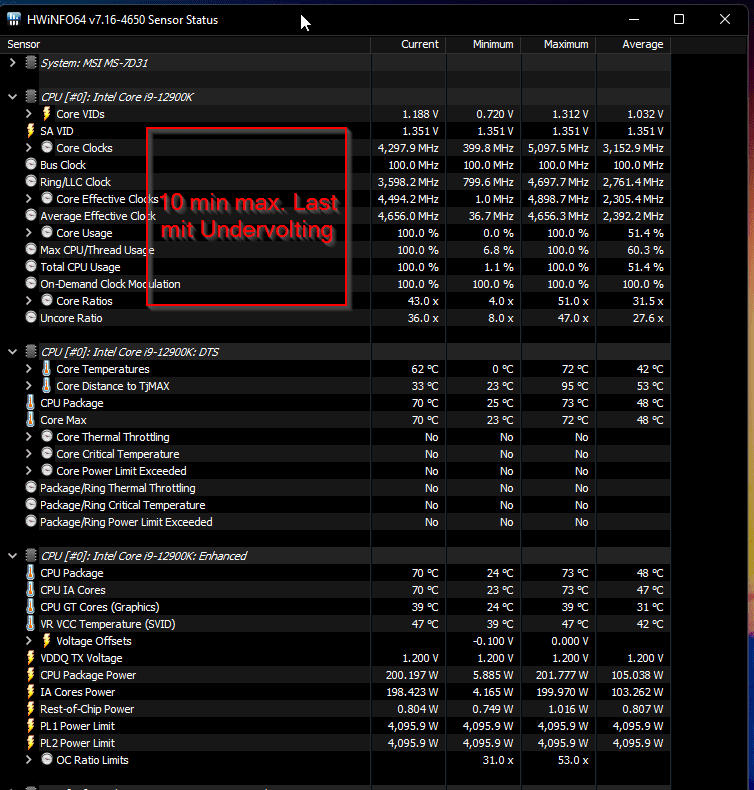Maximize the HWiNFO64 Sensor Status window
The image size is (754, 790).
[679, 19]
